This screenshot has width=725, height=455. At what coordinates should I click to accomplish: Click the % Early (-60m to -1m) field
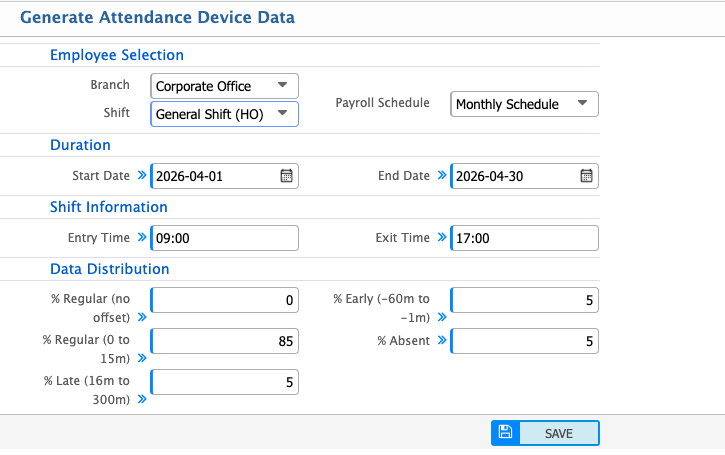[x=524, y=300]
